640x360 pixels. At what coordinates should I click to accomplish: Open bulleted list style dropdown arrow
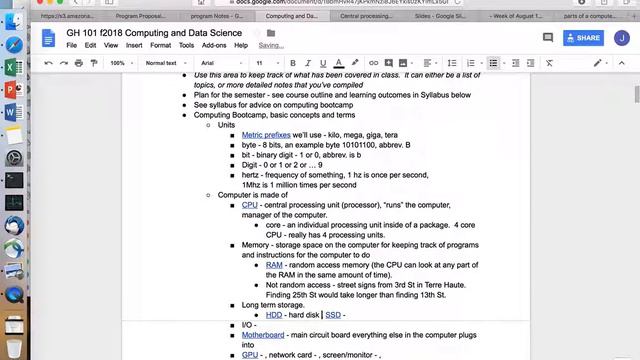[x=504, y=63]
